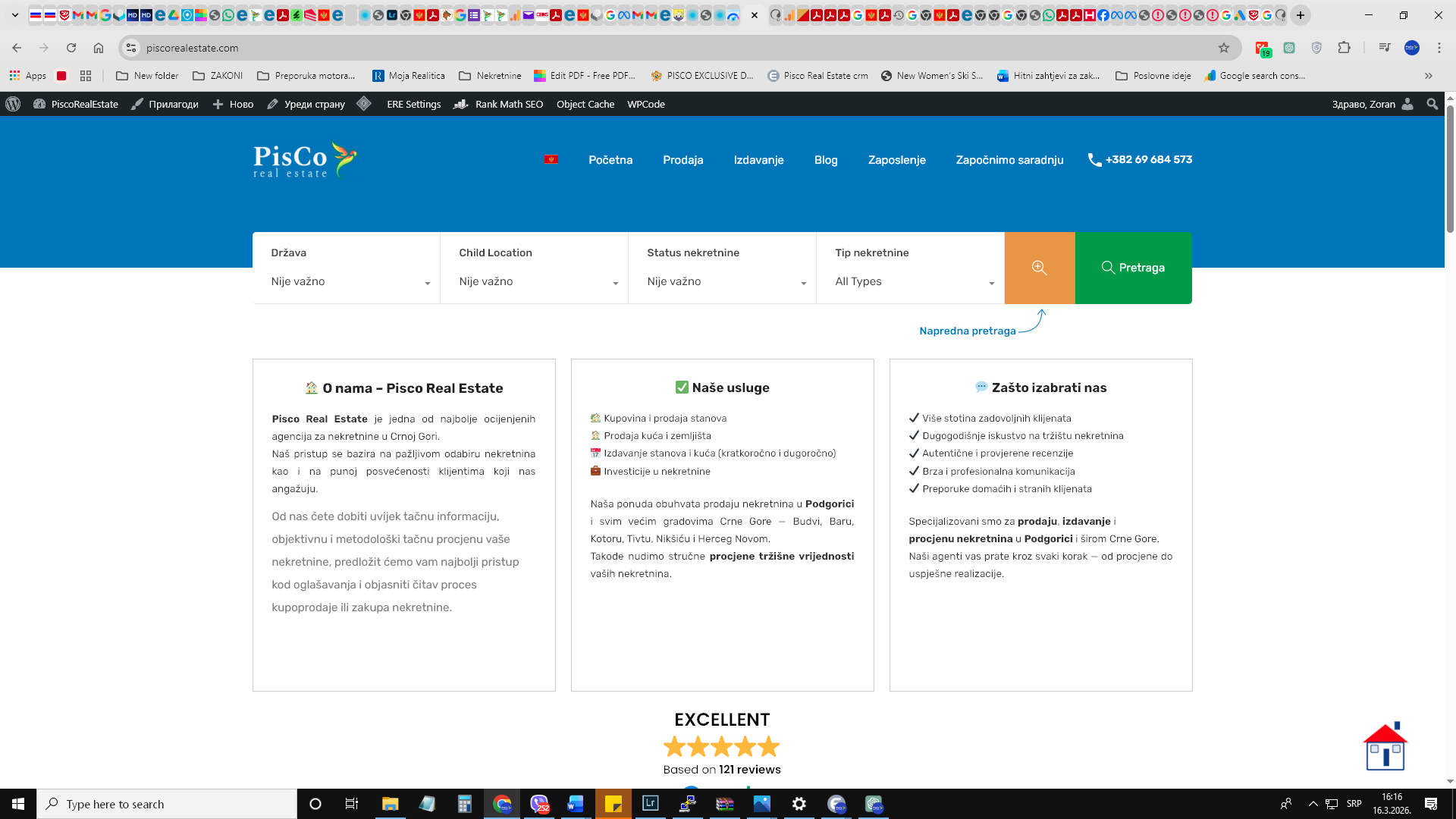This screenshot has width=1456, height=819.
Task: Click the orange advanced search magnifier icon
Action: 1039,268
